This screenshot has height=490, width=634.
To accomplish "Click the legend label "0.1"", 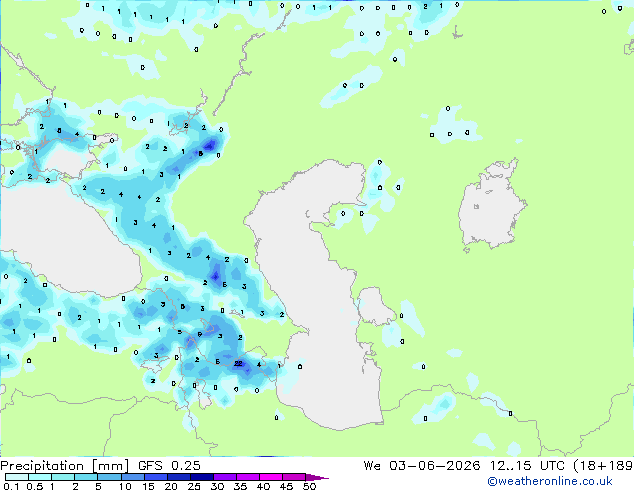I will click(11, 486).
